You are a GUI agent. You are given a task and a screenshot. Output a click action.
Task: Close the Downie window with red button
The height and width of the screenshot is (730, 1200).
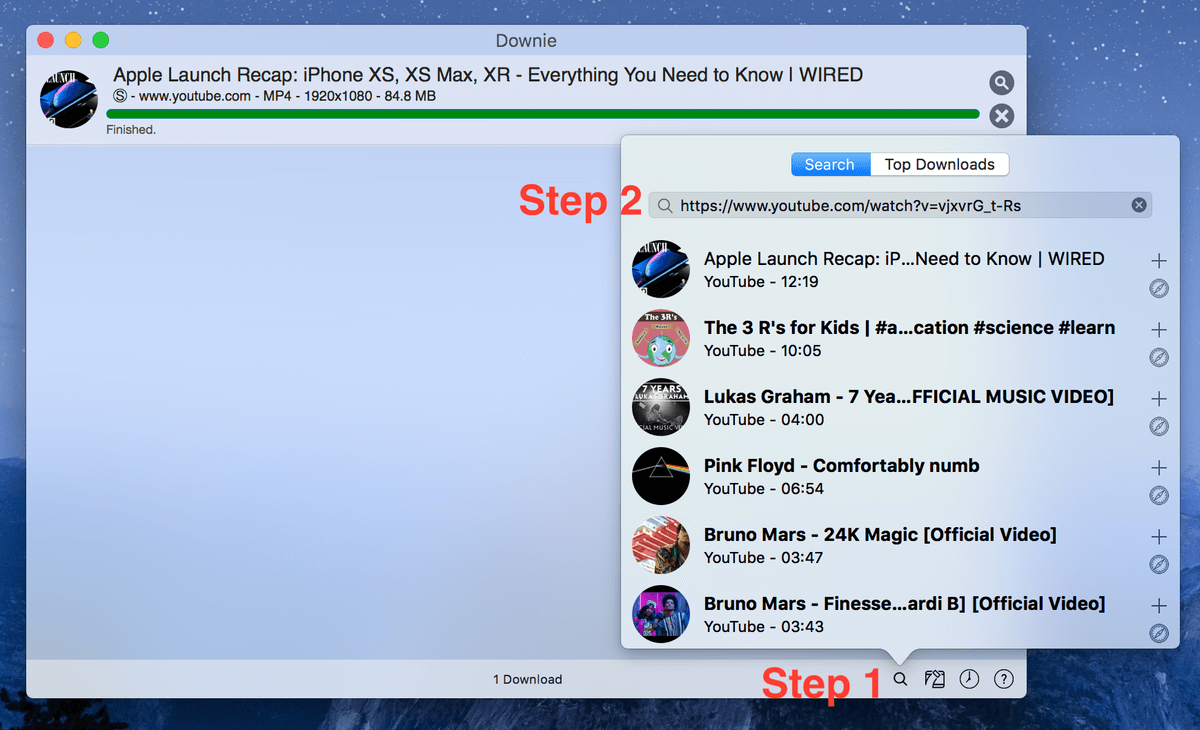[45, 40]
